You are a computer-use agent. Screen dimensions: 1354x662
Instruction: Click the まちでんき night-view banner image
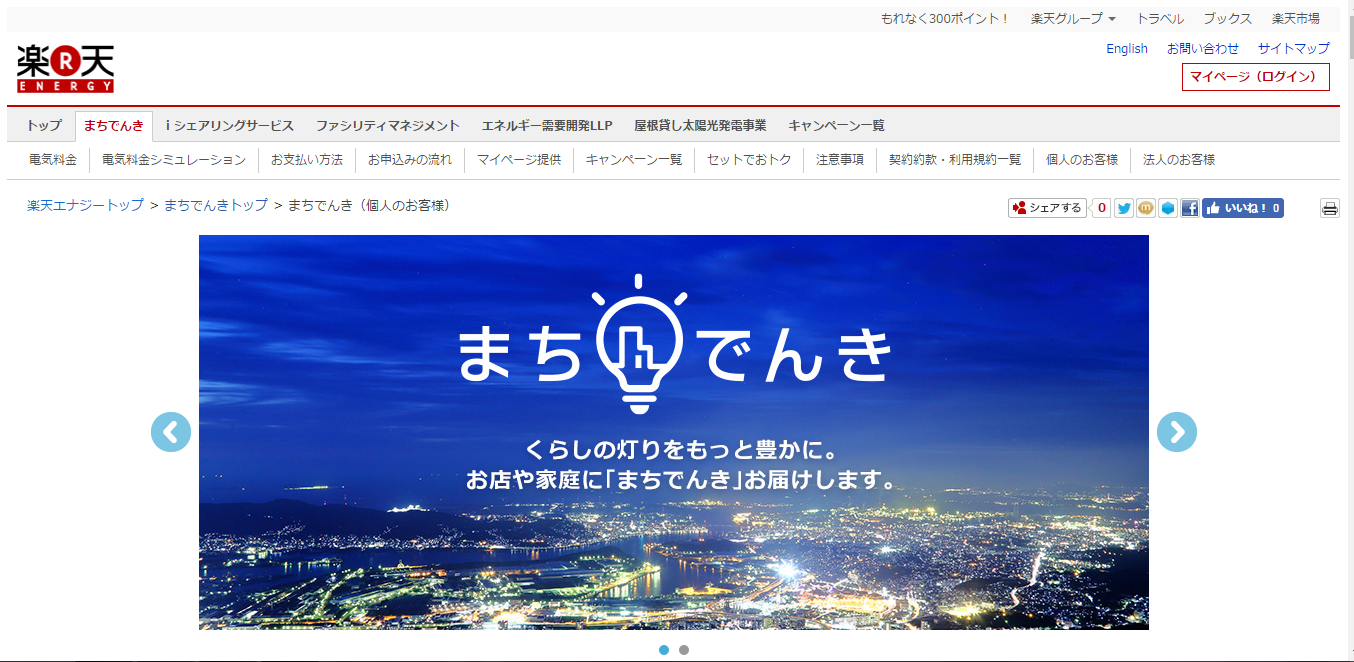674,432
